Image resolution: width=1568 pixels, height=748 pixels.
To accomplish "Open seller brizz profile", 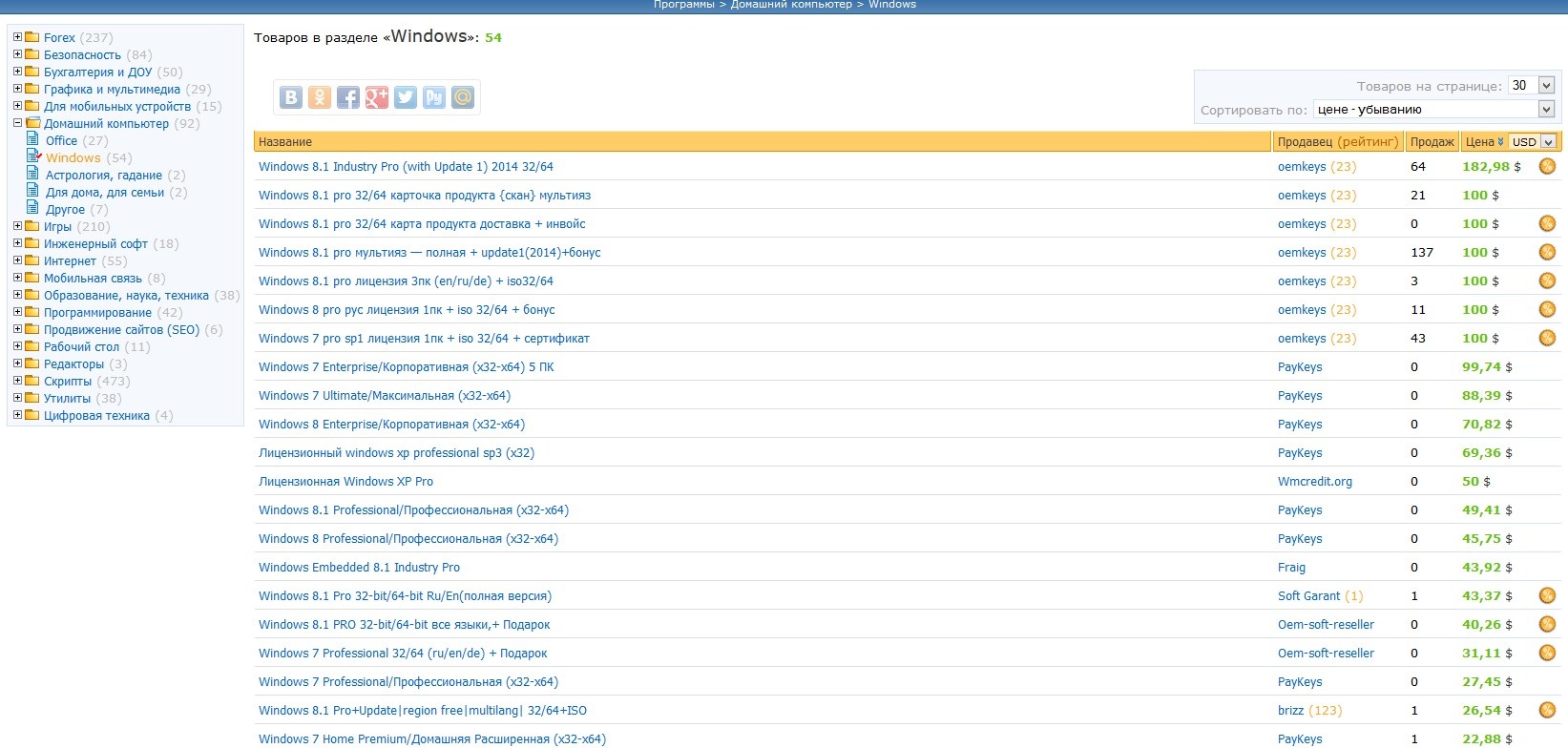I will point(1290,710).
